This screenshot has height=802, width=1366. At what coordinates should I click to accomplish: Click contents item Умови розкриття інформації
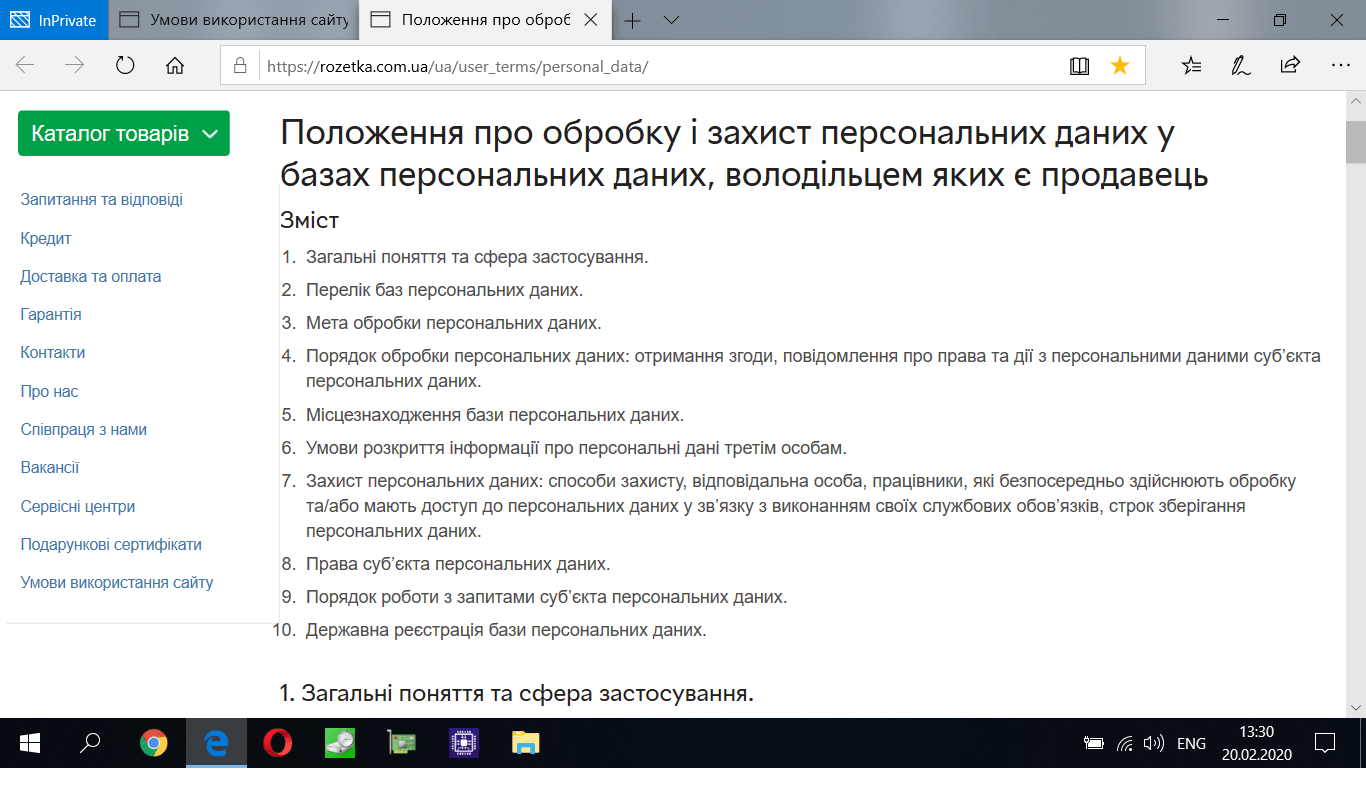point(576,447)
